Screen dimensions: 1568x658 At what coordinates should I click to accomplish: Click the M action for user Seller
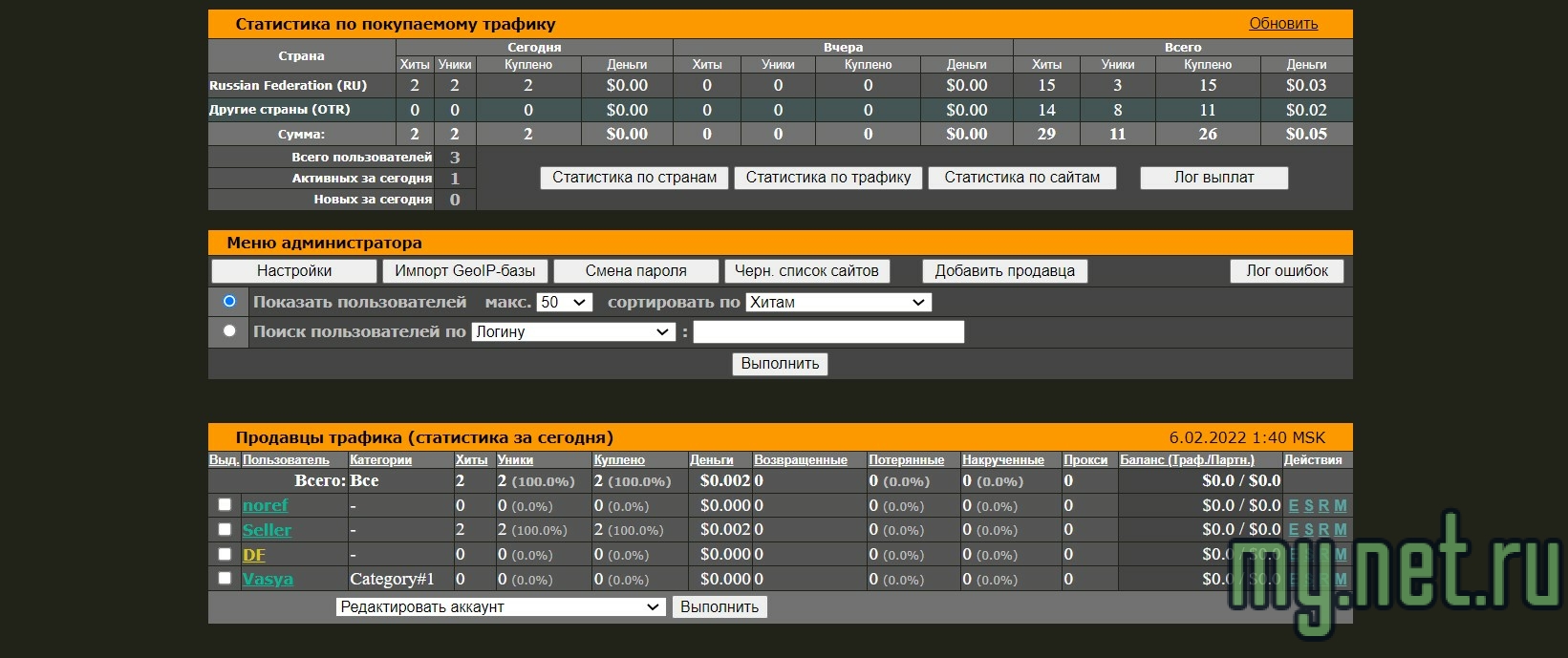1341,530
